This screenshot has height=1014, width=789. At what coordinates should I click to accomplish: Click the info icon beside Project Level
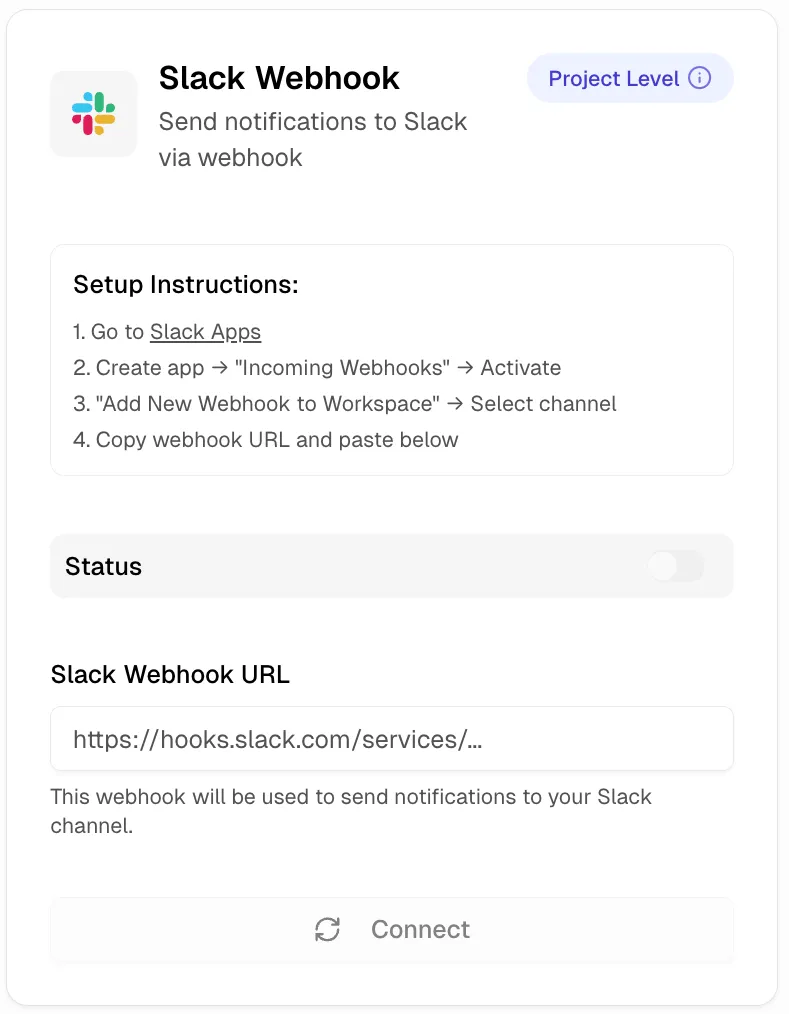pyautogui.click(x=700, y=78)
